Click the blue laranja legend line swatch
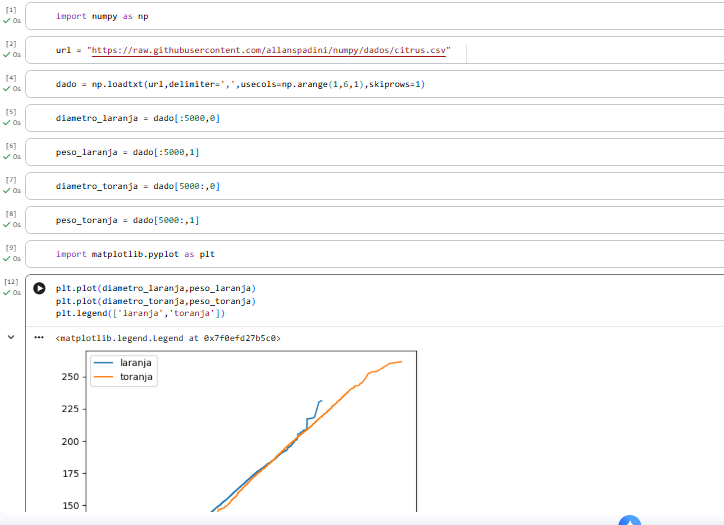 click(x=103, y=363)
